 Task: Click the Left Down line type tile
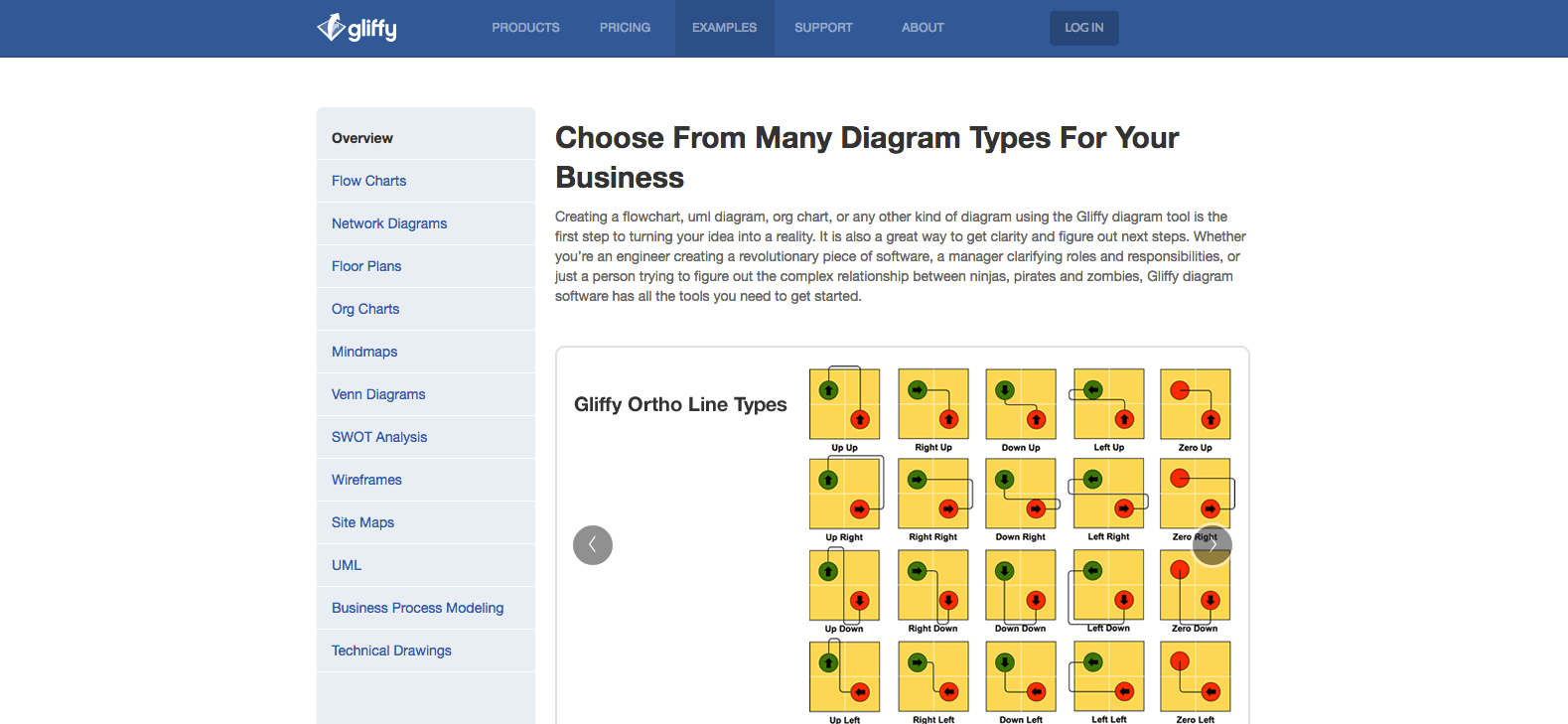click(x=1109, y=585)
